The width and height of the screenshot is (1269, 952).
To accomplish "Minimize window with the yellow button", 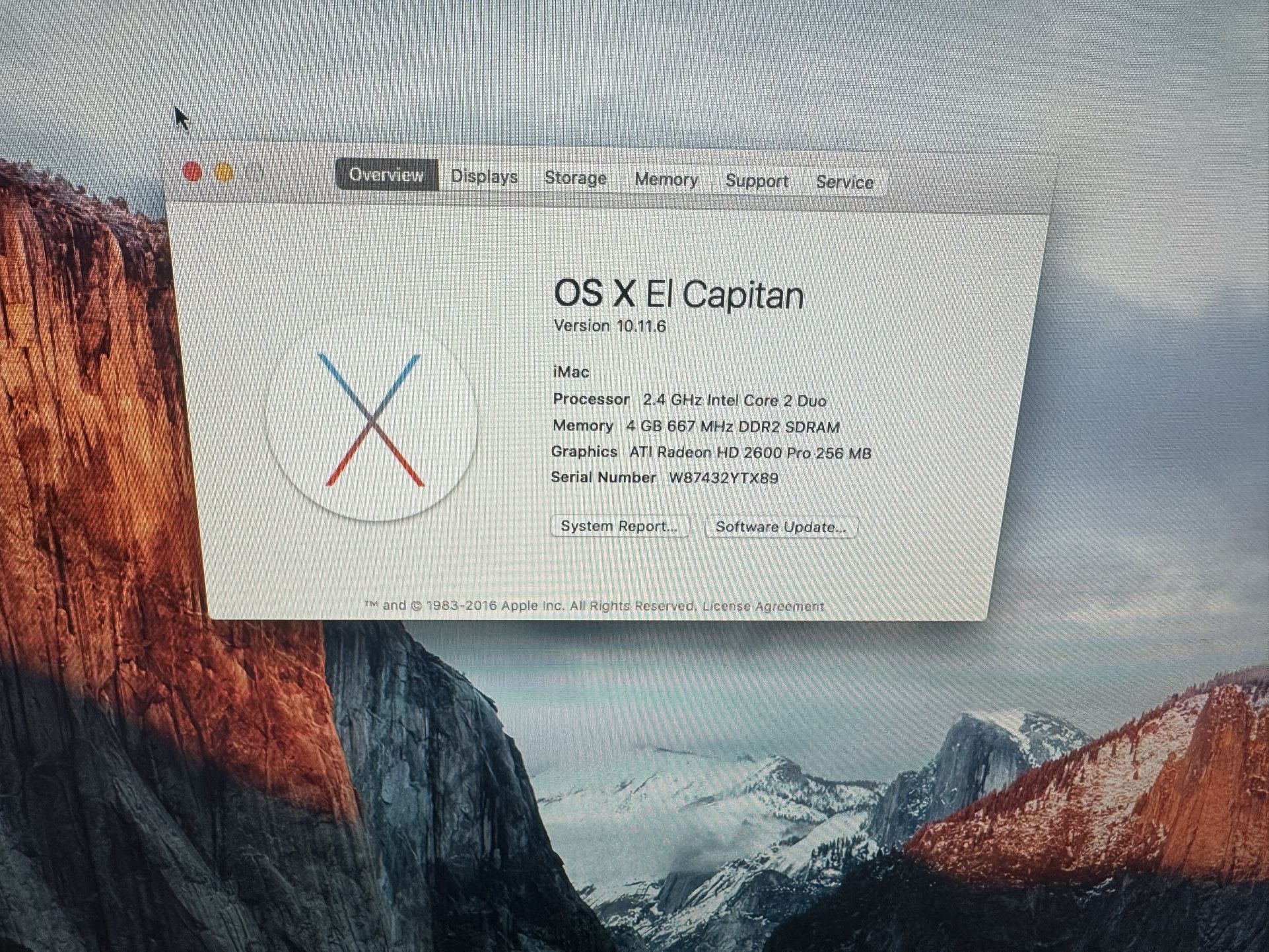I will click(224, 173).
